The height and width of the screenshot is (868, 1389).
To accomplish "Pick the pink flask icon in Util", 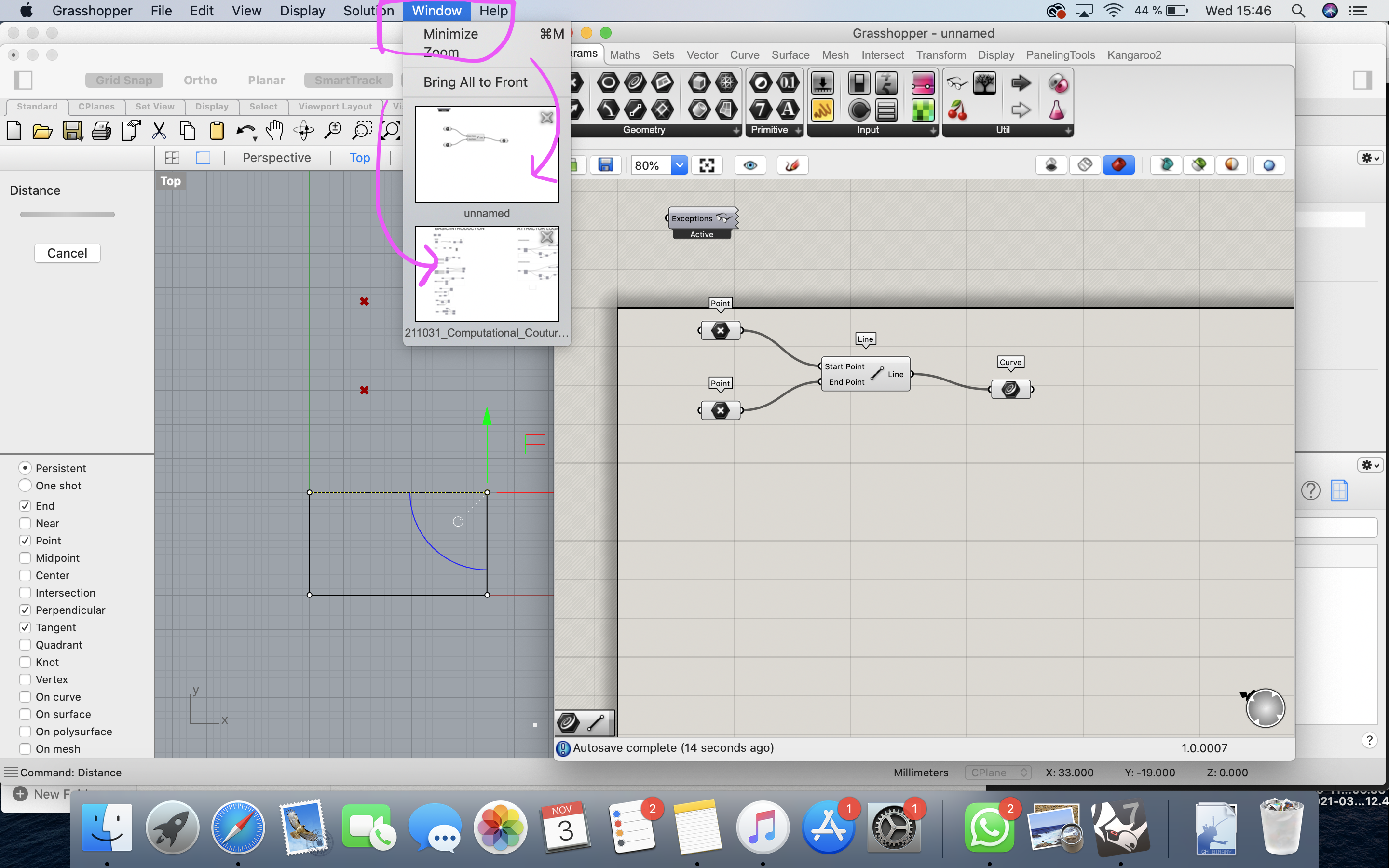I will (x=1057, y=109).
